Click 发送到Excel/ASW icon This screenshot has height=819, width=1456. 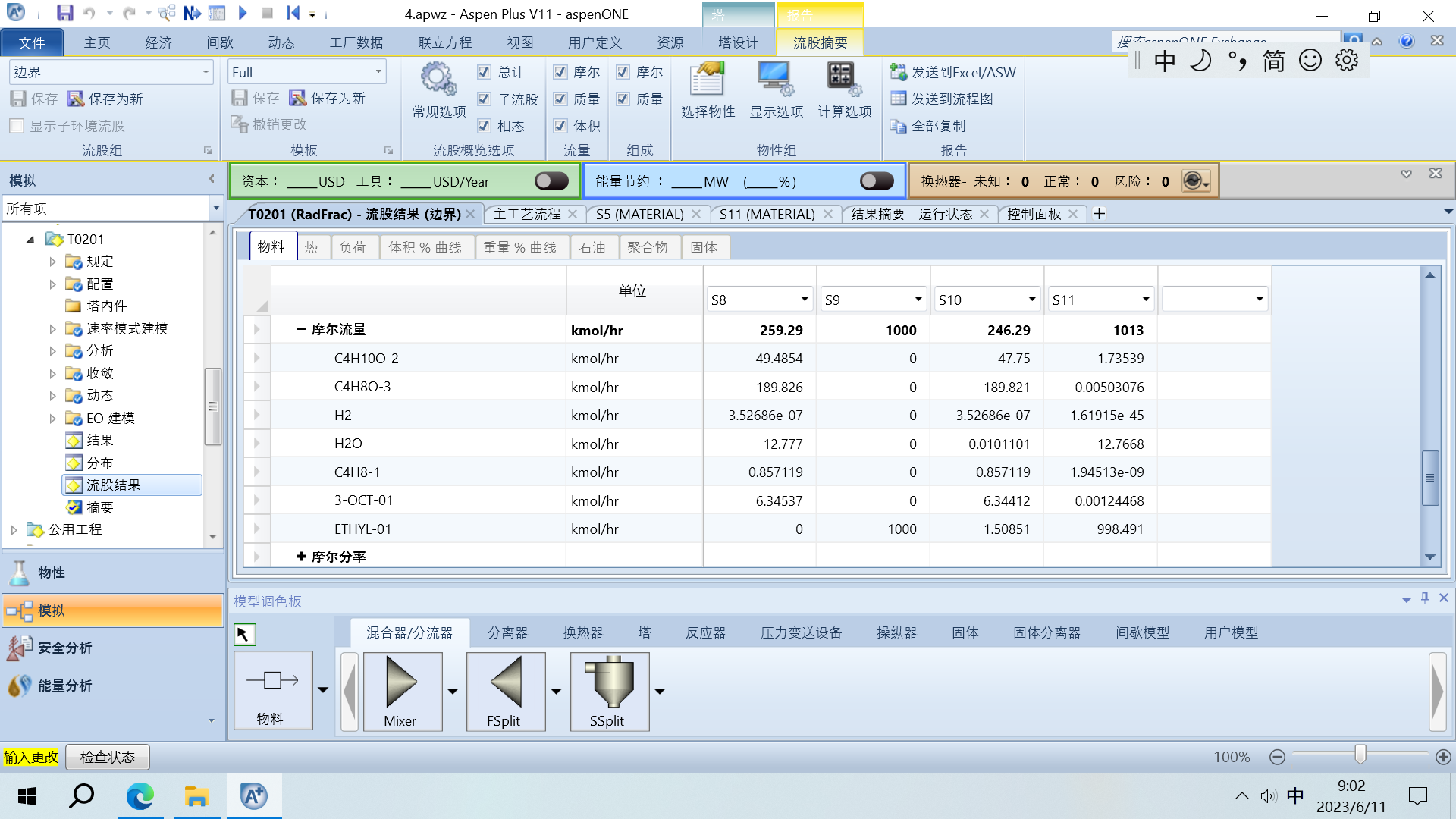898,72
